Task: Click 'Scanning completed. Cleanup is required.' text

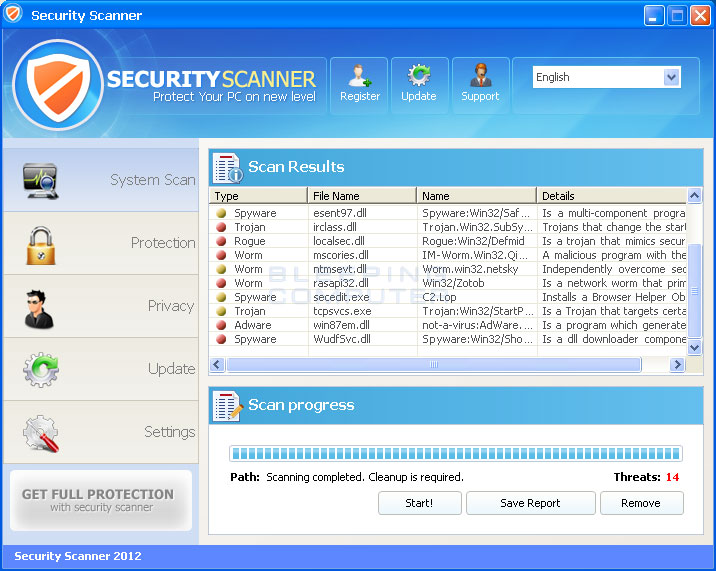Action: [x=365, y=477]
